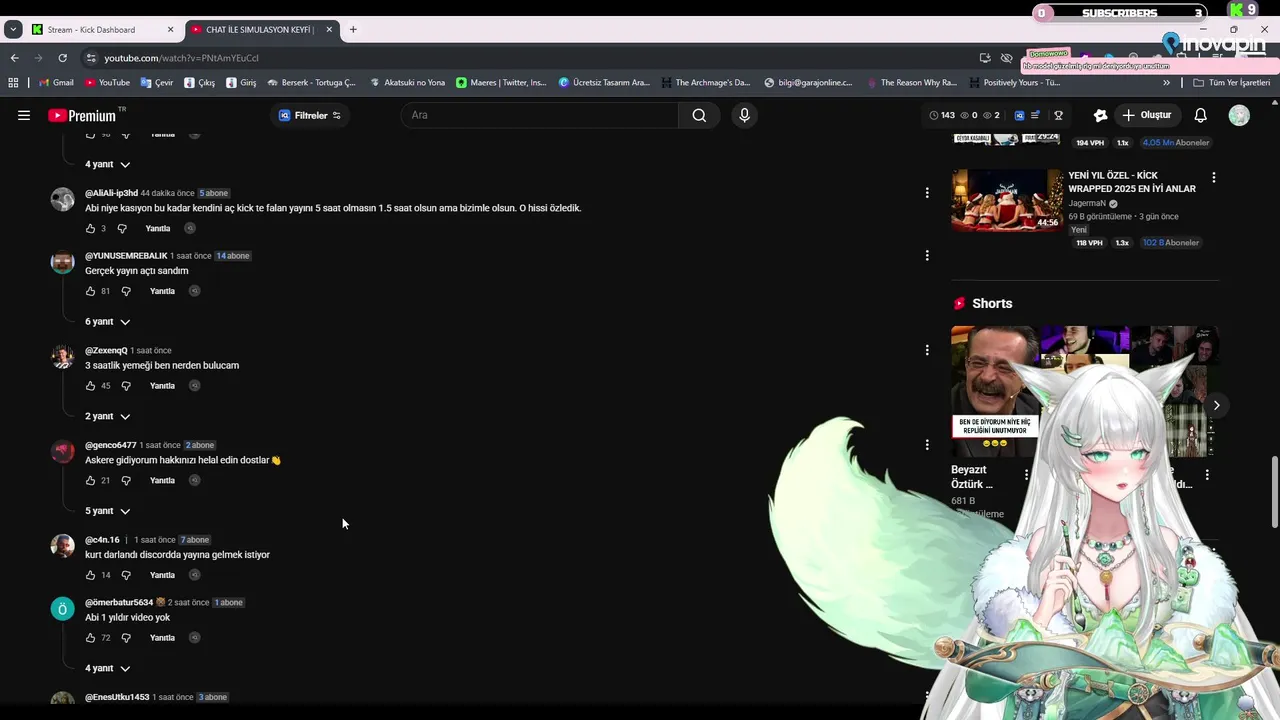Run search with the magnifier icon

click(x=699, y=115)
